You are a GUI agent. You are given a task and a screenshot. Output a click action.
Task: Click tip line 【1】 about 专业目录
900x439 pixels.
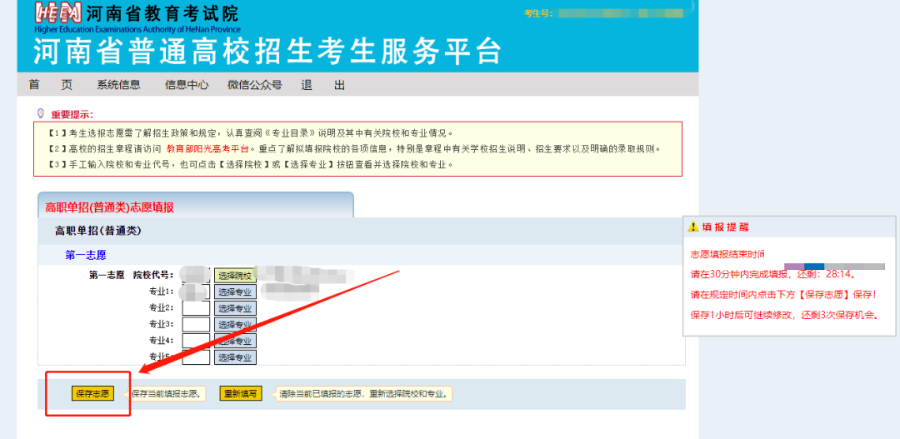[x=251, y=133]
